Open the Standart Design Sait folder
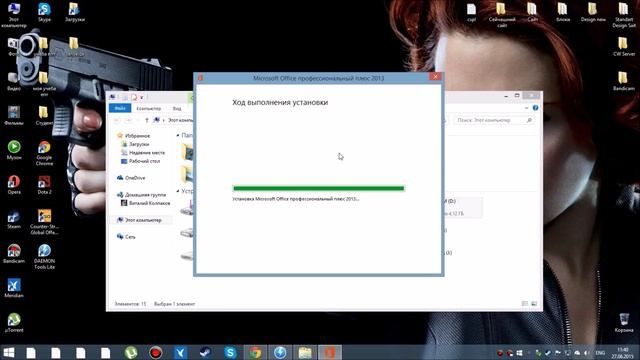Screen dimensions: 640x360 click(624, 15)
